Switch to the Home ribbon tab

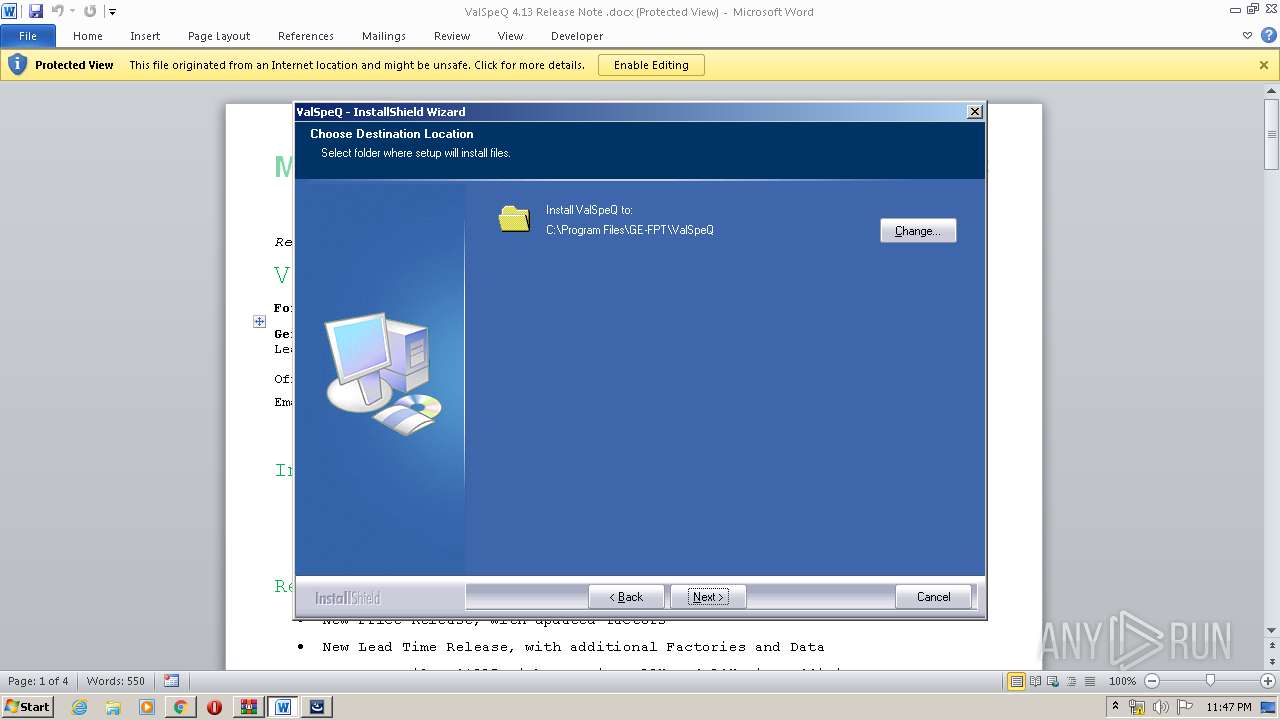88,36
